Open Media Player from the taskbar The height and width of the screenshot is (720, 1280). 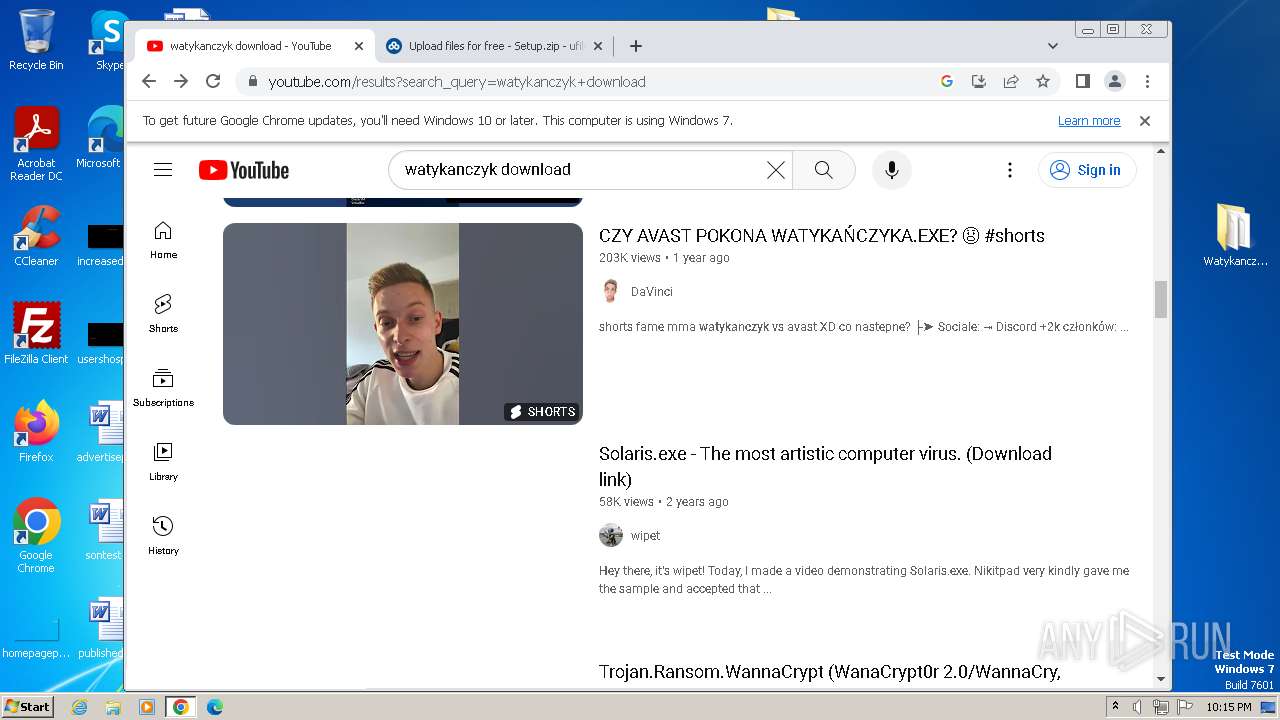[147, 707]
